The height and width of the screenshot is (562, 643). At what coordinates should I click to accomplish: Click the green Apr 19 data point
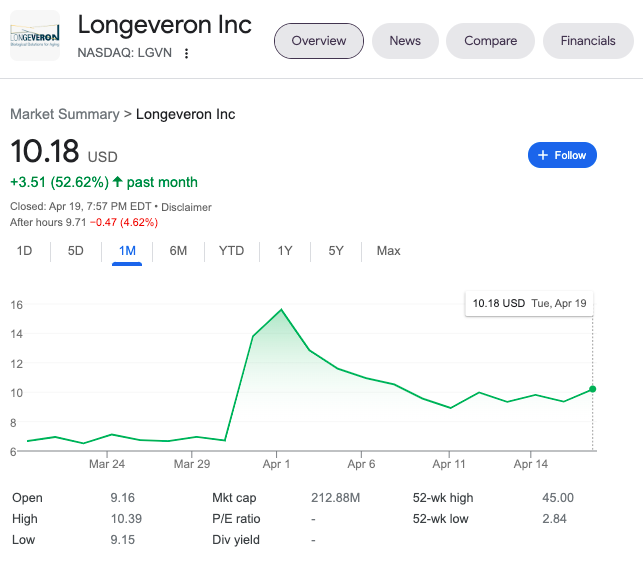[x=593, y=389]
